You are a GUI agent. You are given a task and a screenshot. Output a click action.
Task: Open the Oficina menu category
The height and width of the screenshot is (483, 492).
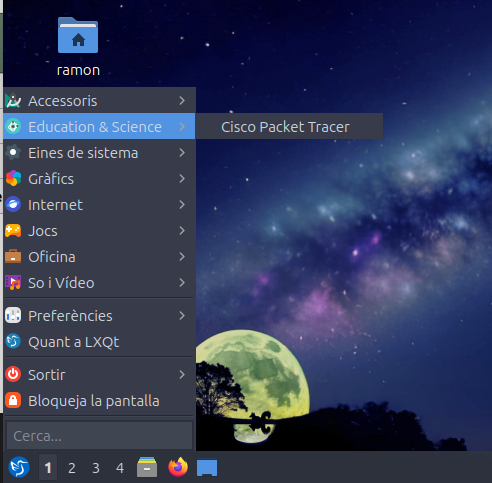99,257
